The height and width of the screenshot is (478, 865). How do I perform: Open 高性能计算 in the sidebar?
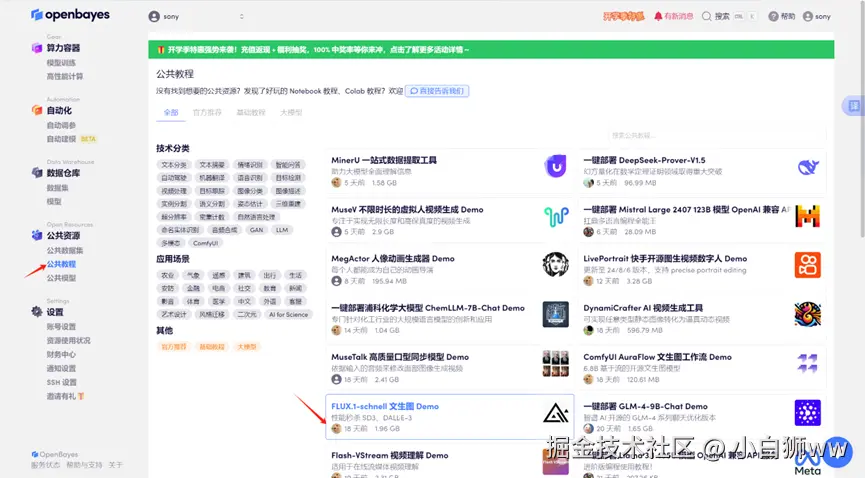pos(65,77)
